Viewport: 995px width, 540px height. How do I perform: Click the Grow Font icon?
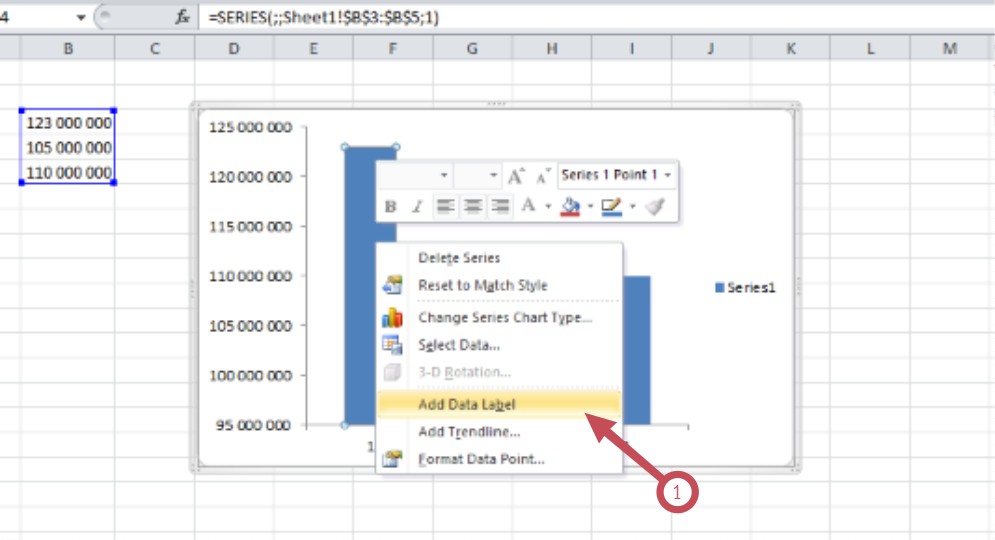coord(516,176)
